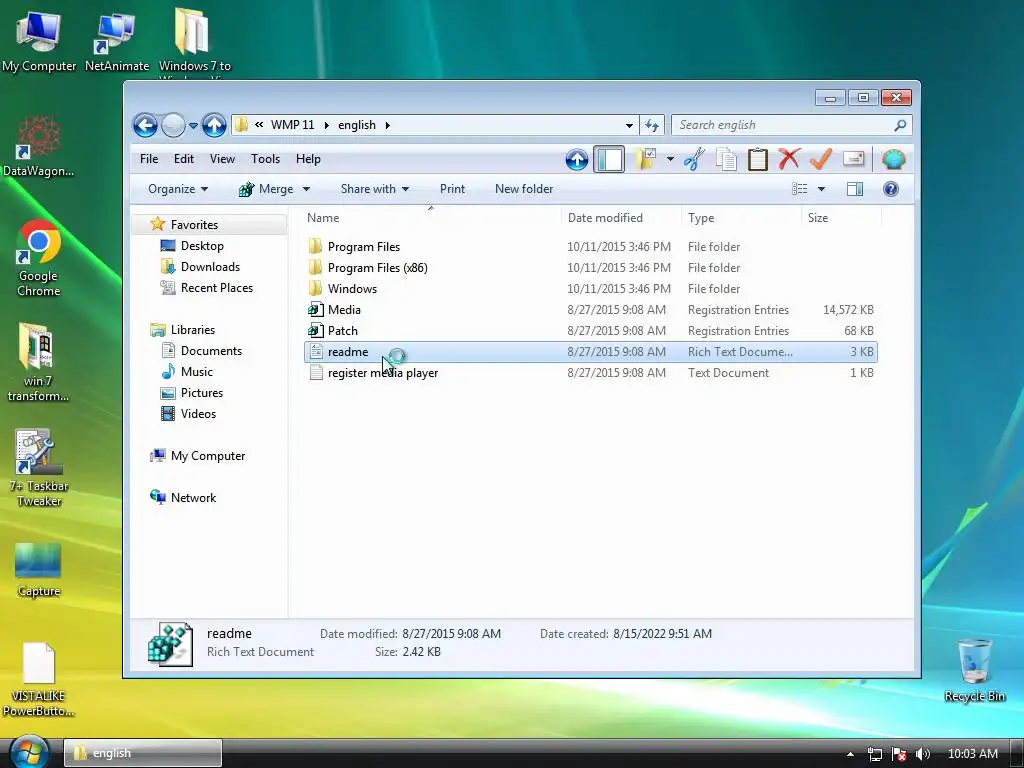Click the volume speaker tray icon

(922, 754)
